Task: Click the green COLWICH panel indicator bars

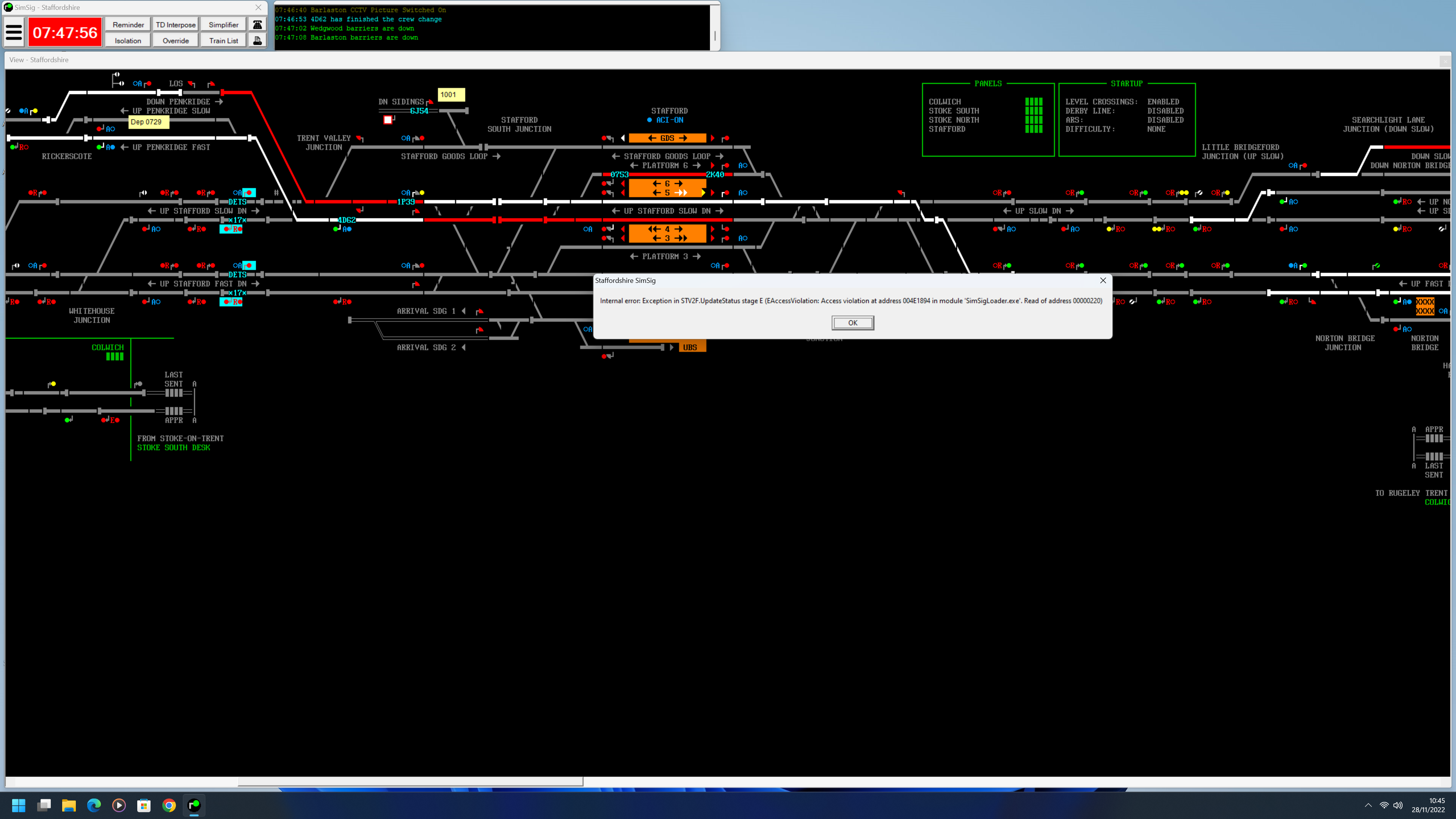Action: [x=1034, y=102]
